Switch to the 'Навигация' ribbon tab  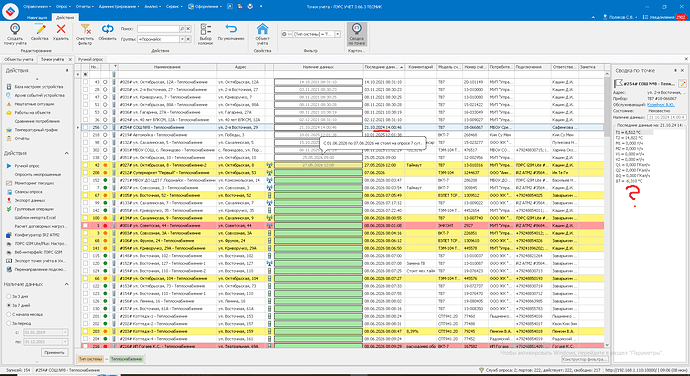point(37,17)
